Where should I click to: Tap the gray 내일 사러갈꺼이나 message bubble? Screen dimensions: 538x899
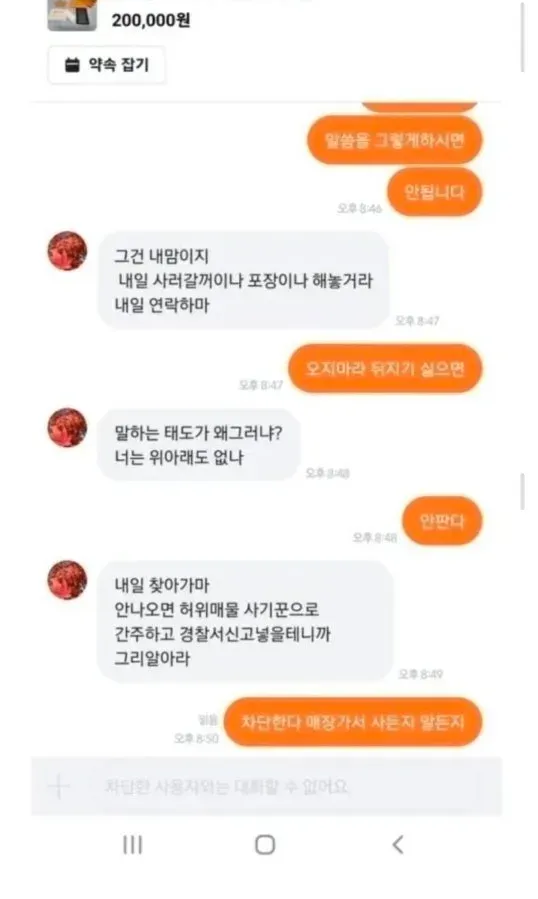pyautogui.click(x=244, y=280)
